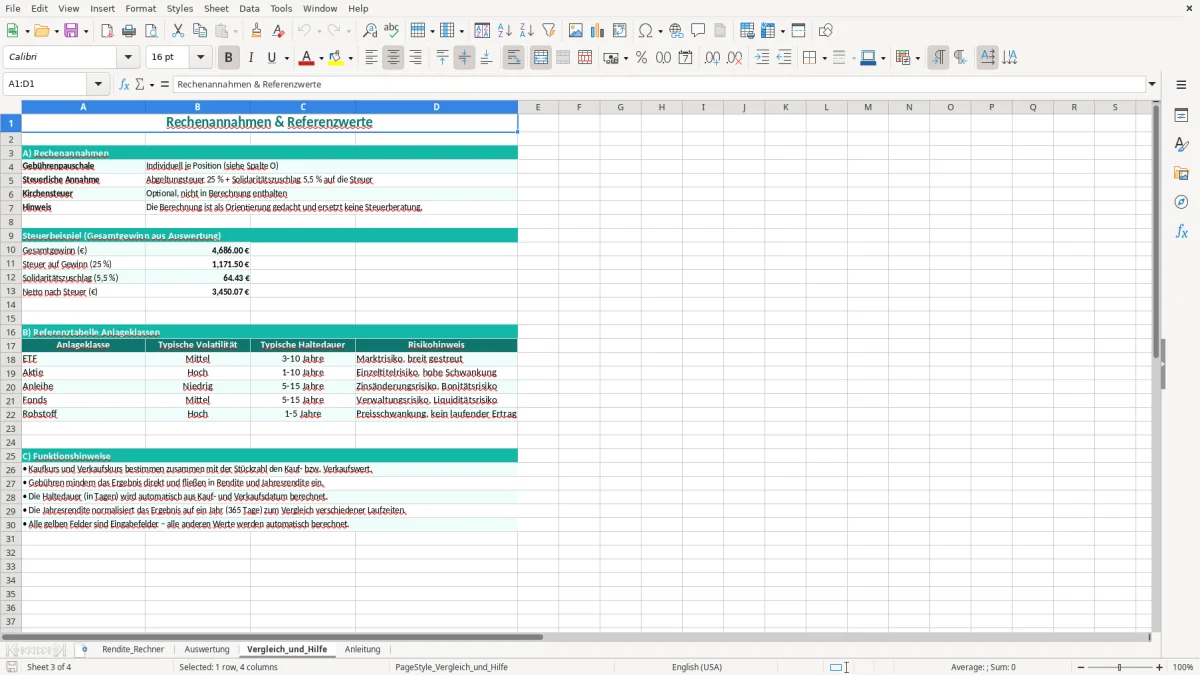Toggle Left-To-Right text direction
This screenshot has height=675, width=1200.
click(938, 58)
